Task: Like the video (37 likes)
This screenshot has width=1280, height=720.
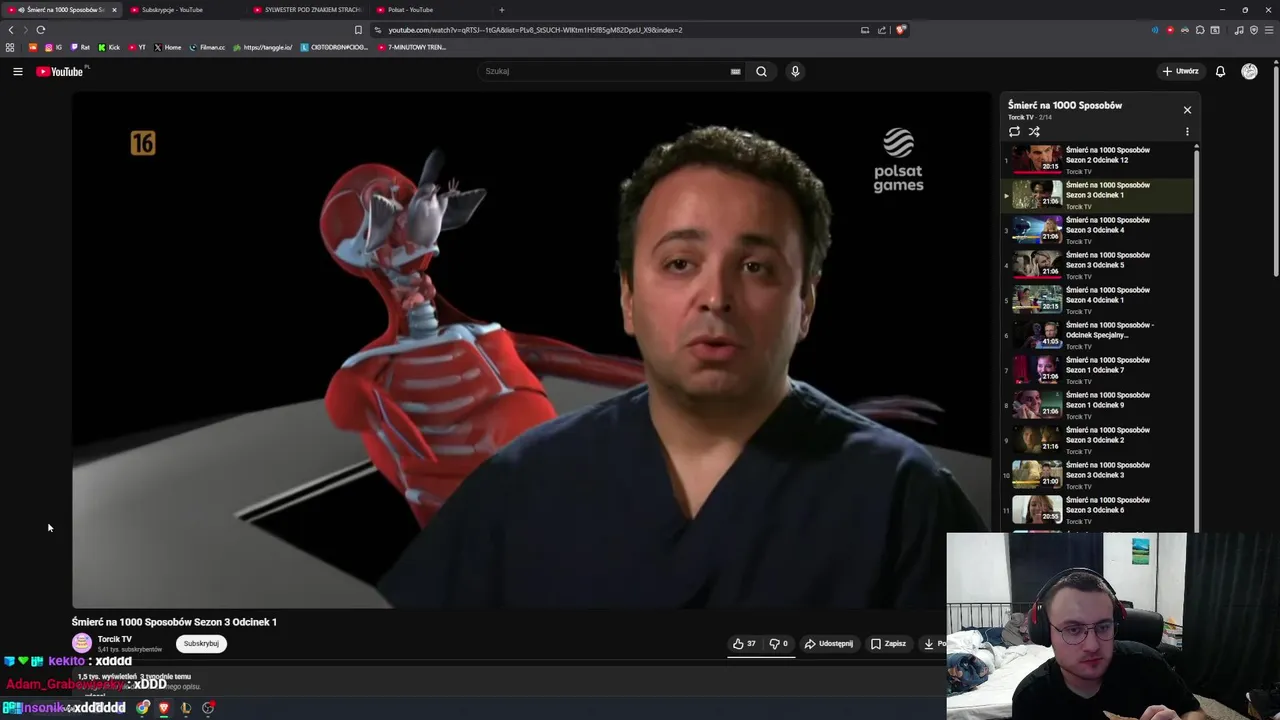Action: click(x=744, y=644)
